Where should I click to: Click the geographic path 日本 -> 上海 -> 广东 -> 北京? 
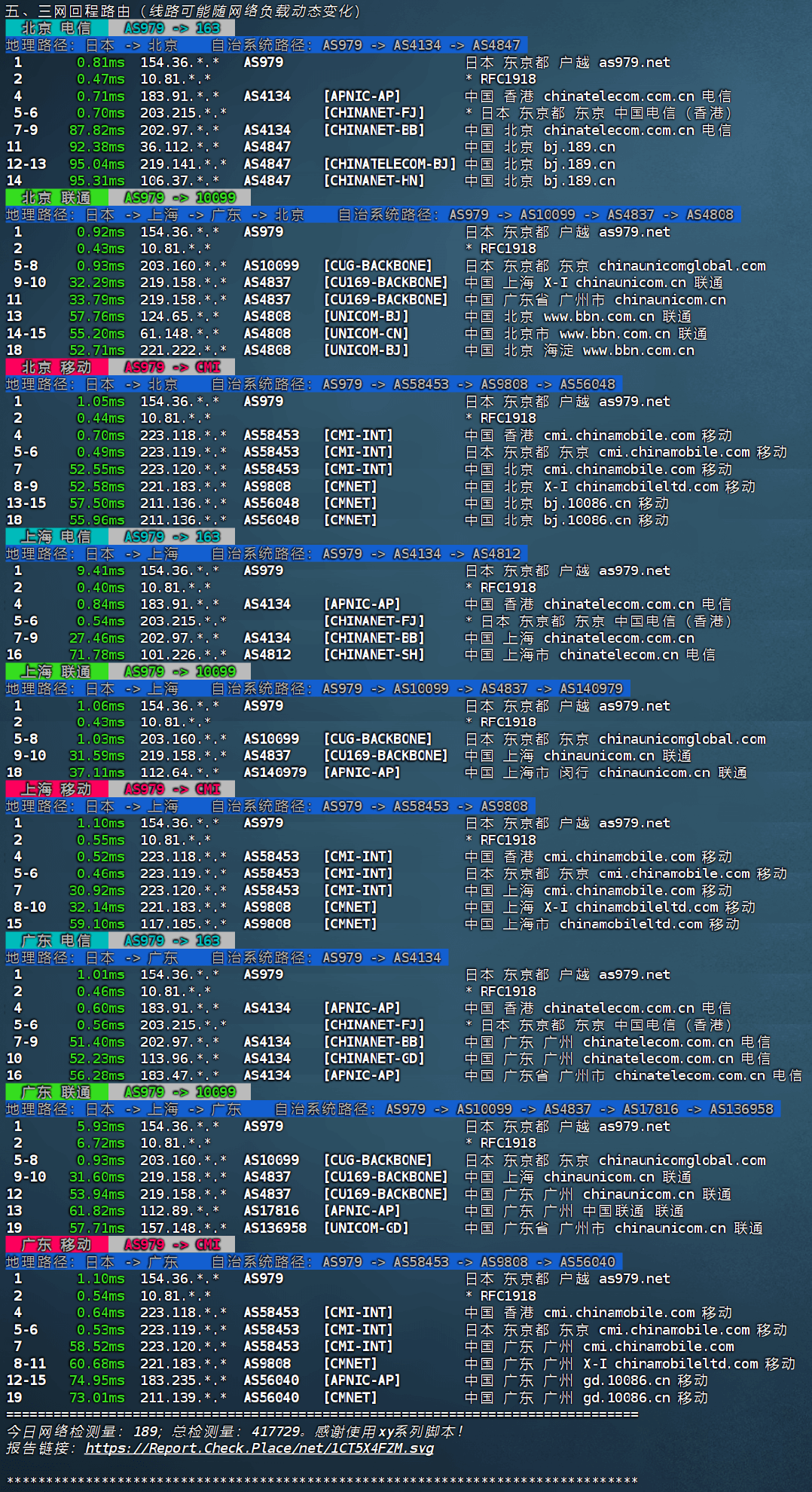tap(195, 215)
